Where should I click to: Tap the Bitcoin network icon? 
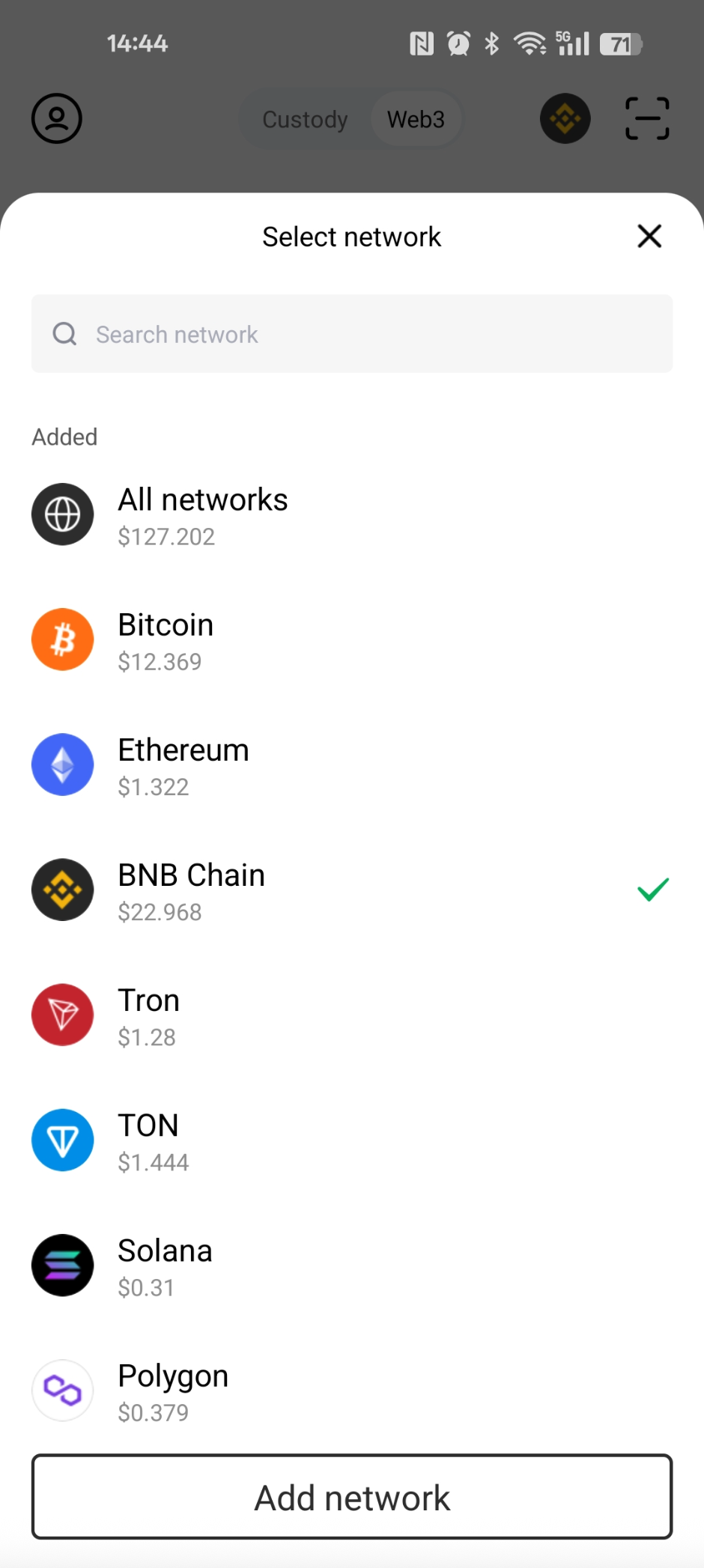pos(63,639)
